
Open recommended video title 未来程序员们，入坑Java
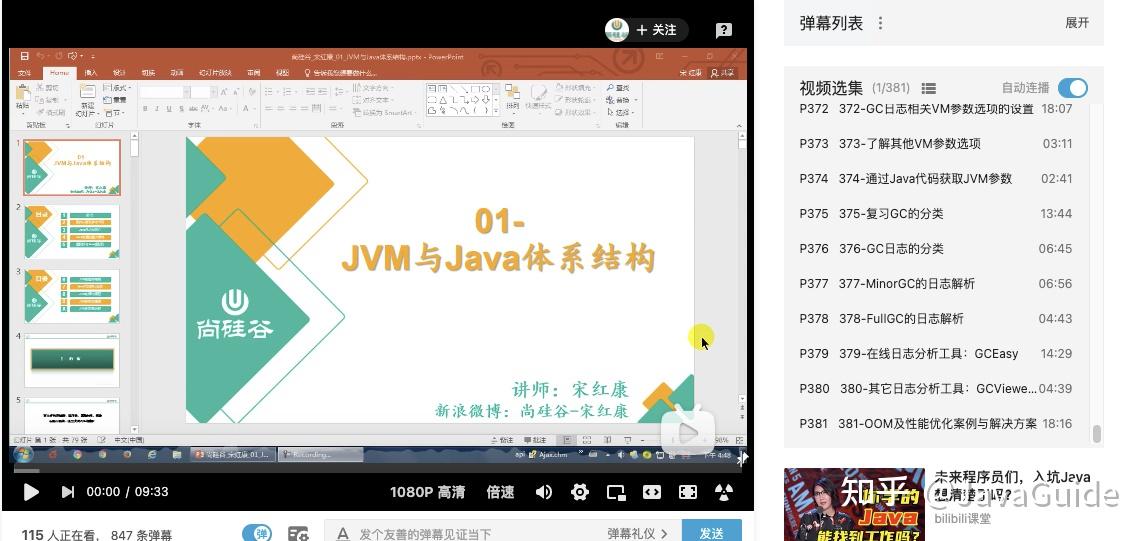(x=1013, y=486)
